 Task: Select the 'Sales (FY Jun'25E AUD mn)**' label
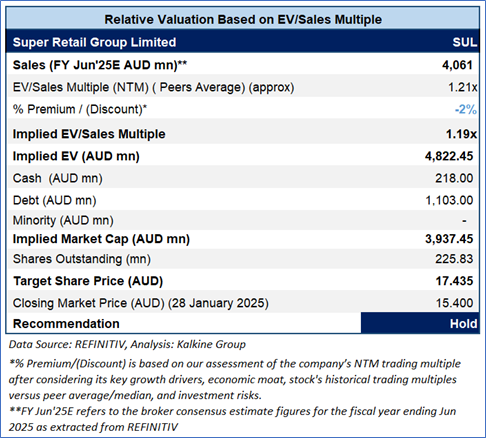point(100,65)
